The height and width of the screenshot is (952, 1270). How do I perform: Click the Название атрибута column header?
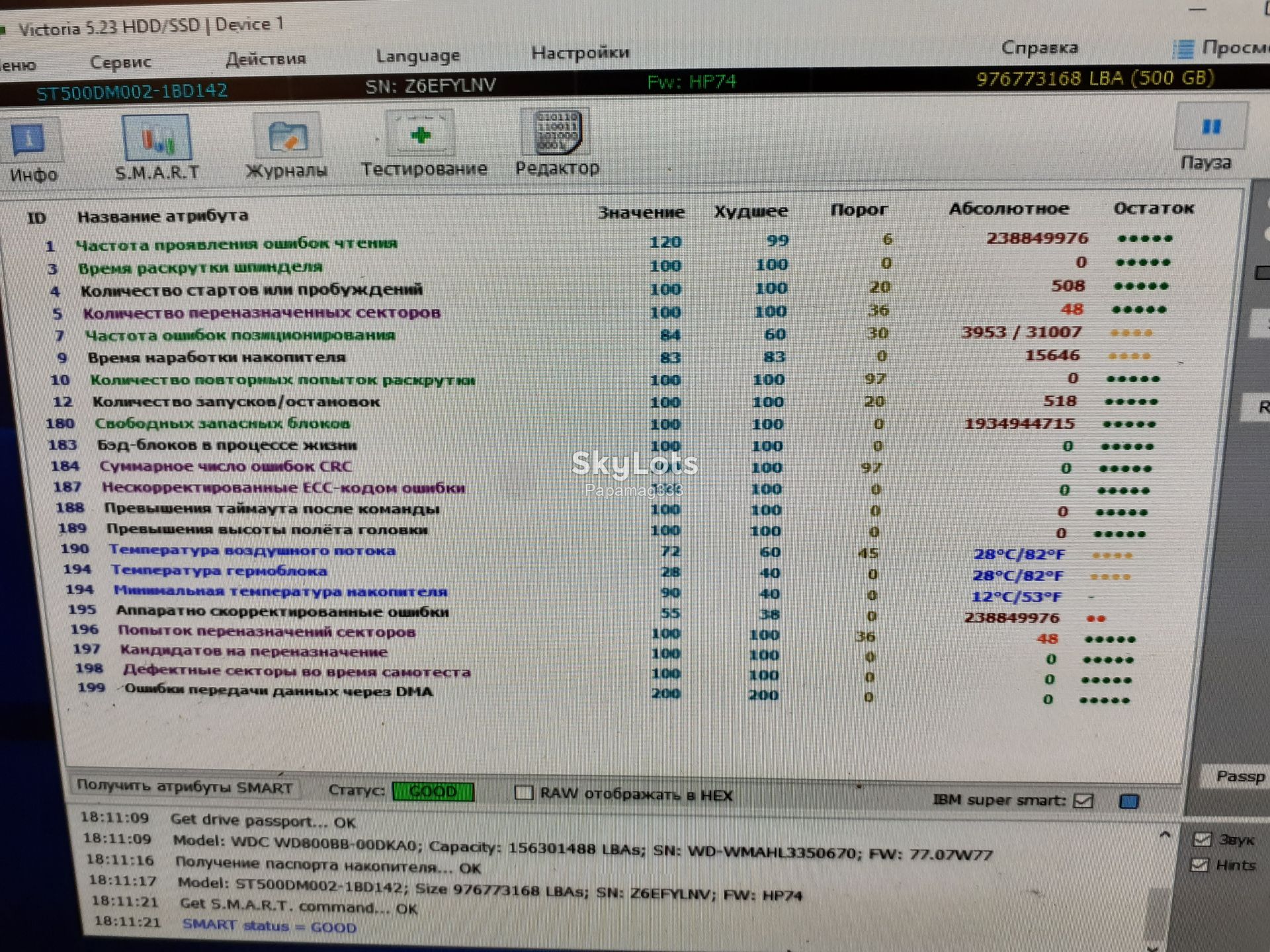163,216
